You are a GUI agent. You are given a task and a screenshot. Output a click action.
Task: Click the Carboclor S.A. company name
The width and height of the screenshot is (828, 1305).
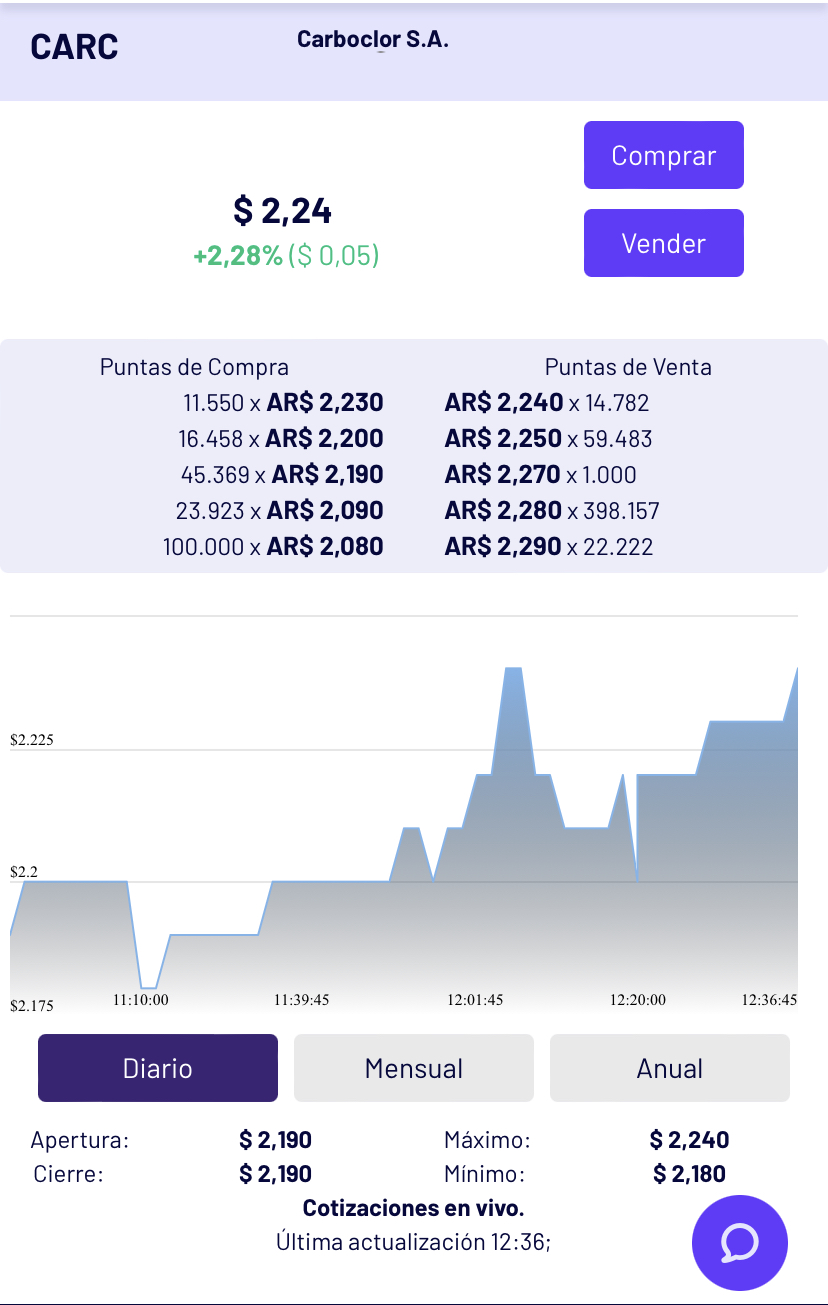[x=373, y=40]
